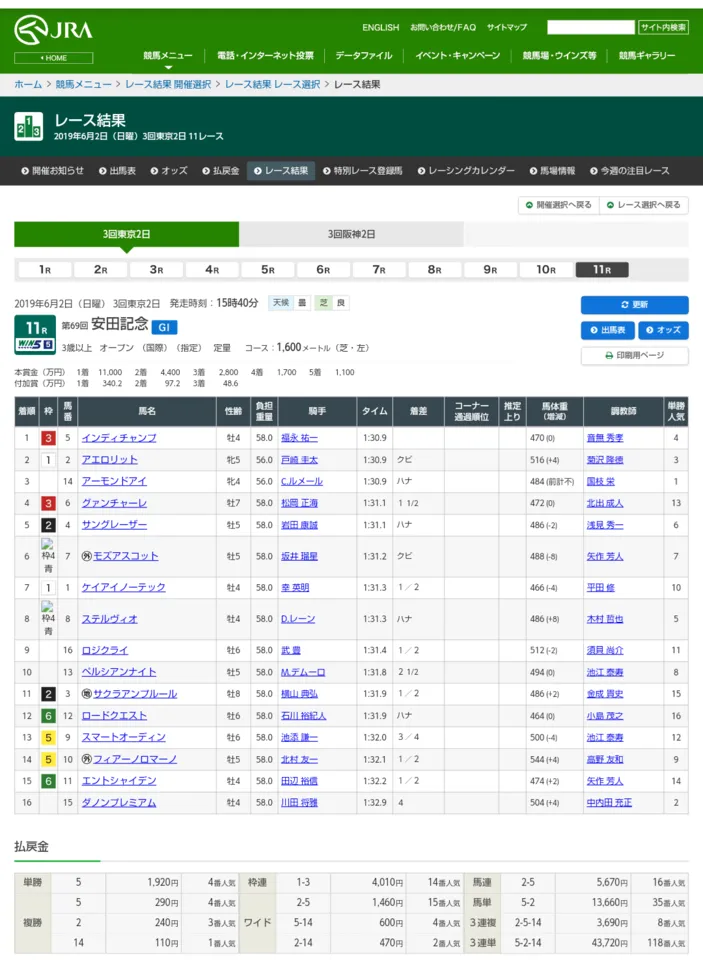This screenshot has width=703, height=960.
Task: Open trainer 中内田 充正 link
Action: (x=609, y=803)
